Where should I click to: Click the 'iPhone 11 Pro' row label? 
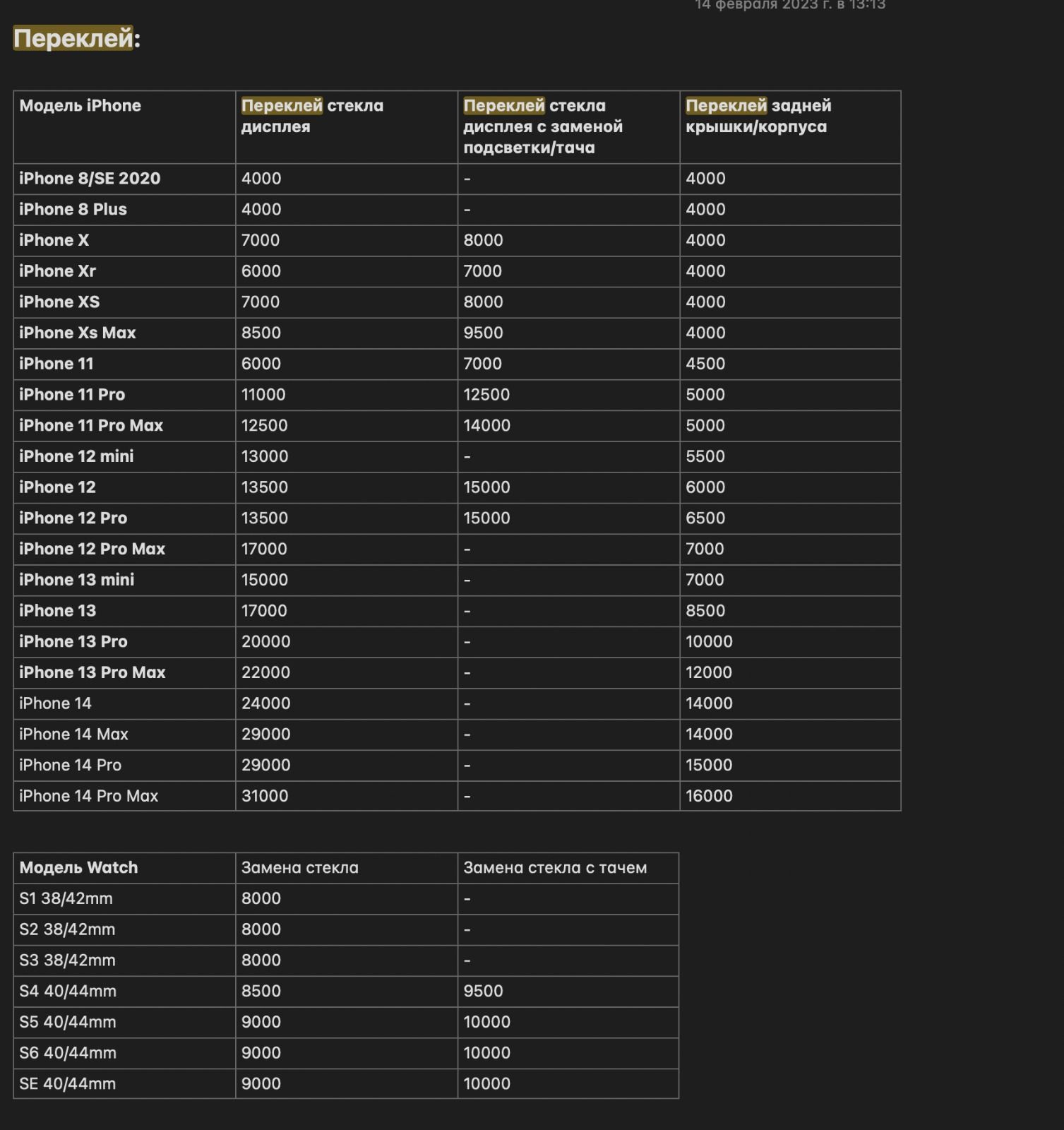[x=72, y=395]
